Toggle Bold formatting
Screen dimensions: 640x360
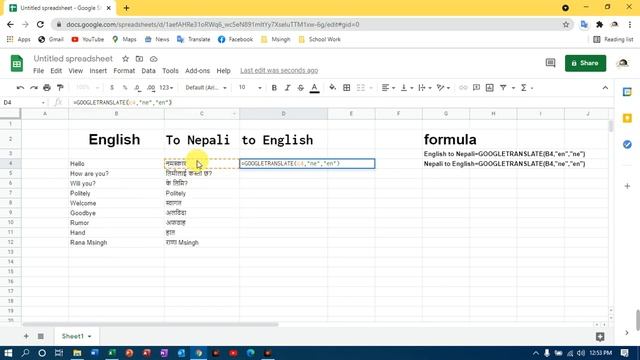(x=274, y=88)
